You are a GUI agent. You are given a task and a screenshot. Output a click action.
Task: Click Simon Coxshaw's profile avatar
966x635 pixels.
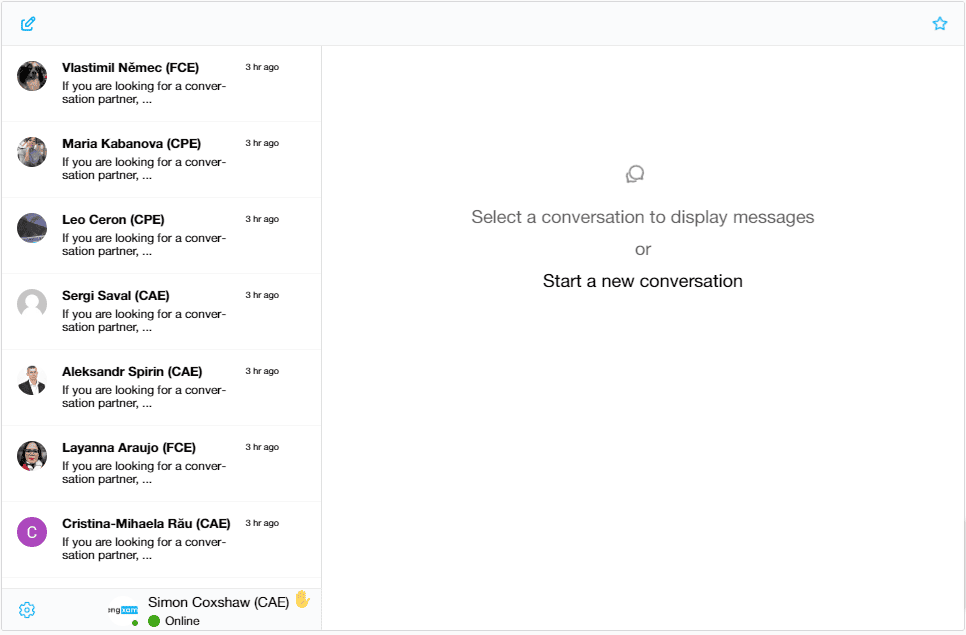coord(124,609)
